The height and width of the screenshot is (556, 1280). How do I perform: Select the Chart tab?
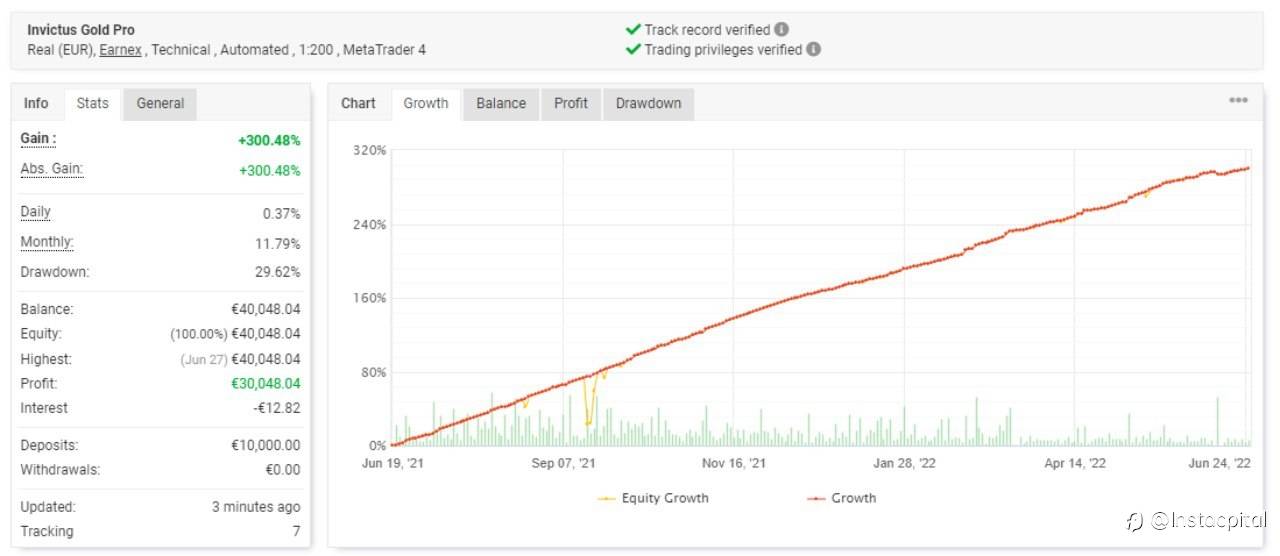point(359,103)
